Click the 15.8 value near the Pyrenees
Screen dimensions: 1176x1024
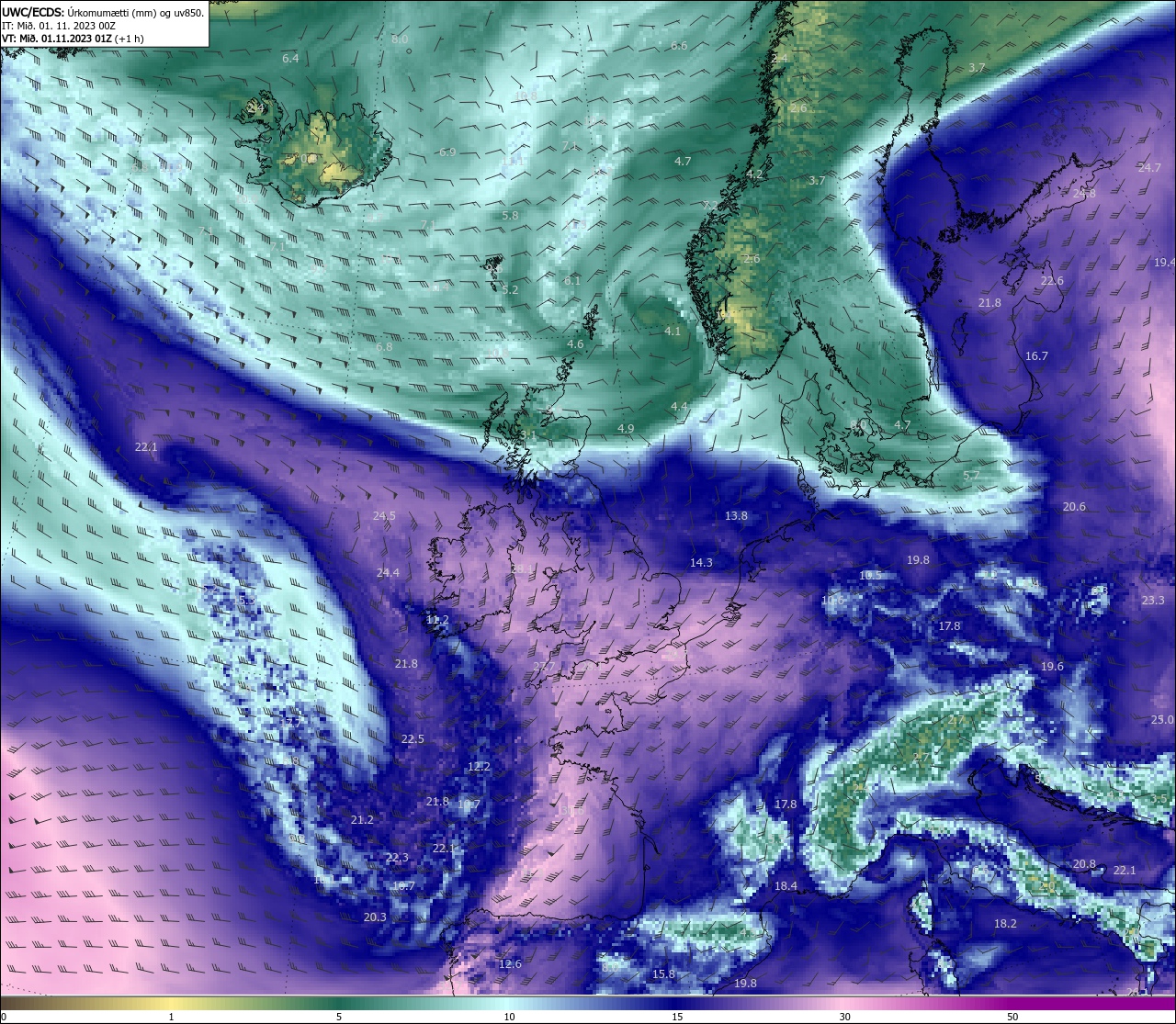click(x=663, y=973)
